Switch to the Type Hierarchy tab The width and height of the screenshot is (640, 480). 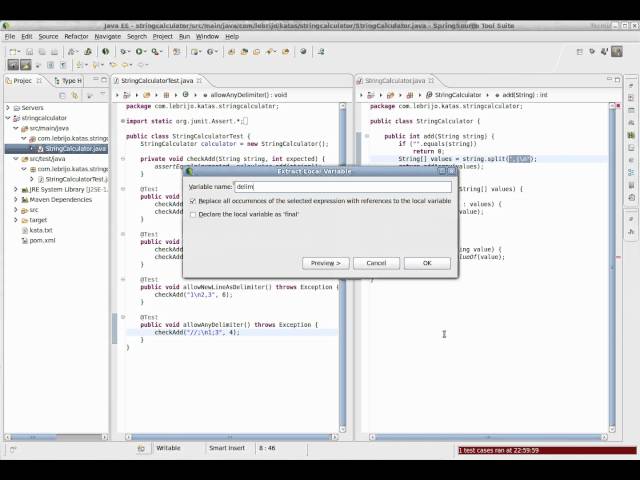(x=68, y=81)
